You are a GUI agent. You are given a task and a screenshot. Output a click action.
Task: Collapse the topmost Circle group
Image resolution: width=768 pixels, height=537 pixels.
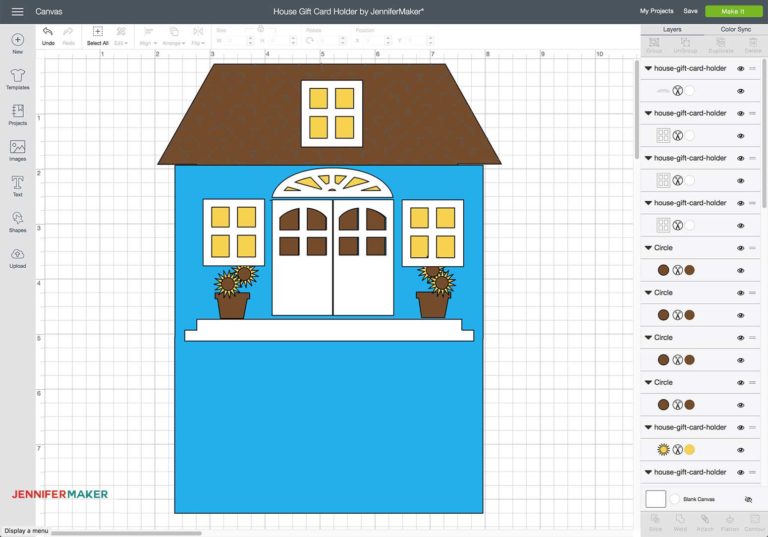[x=648, y=248]
